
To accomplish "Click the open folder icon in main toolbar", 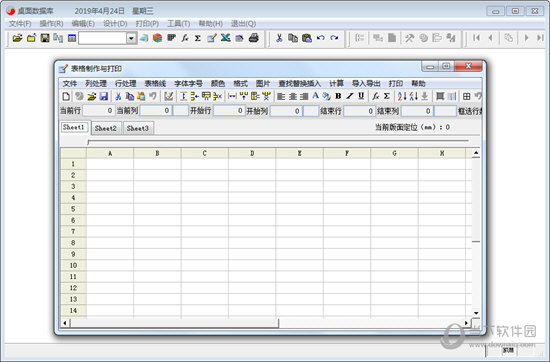I will [17, 38].
